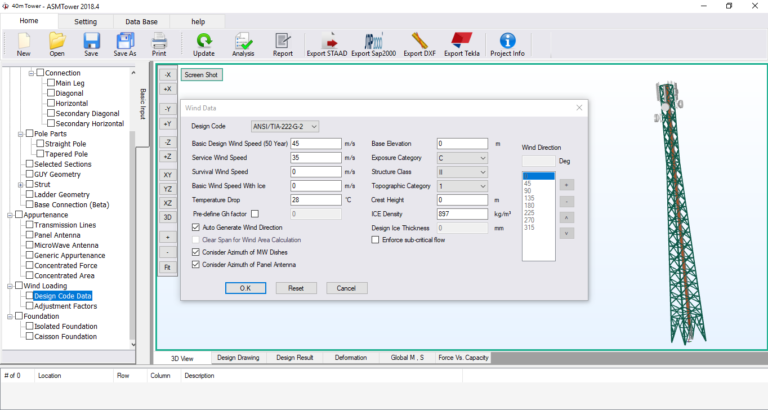The image size is (768, 410).
Task: Click the Save As toolbar icon
Action: 125,45
